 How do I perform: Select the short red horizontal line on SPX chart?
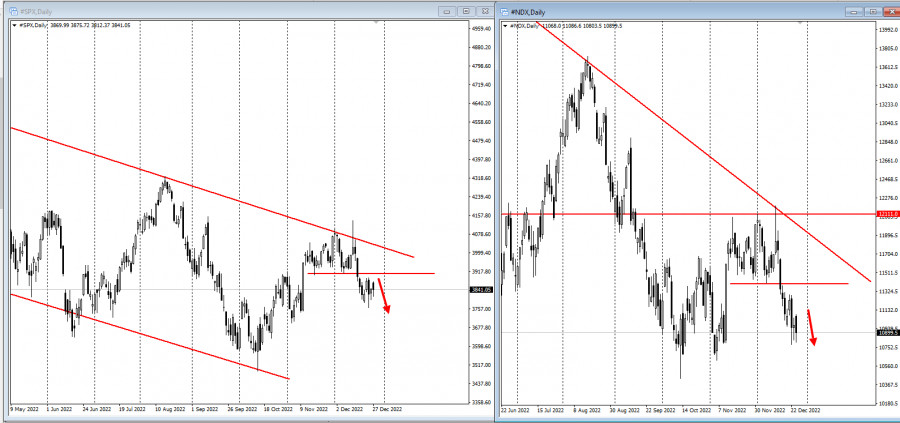[x=371, y=274]
